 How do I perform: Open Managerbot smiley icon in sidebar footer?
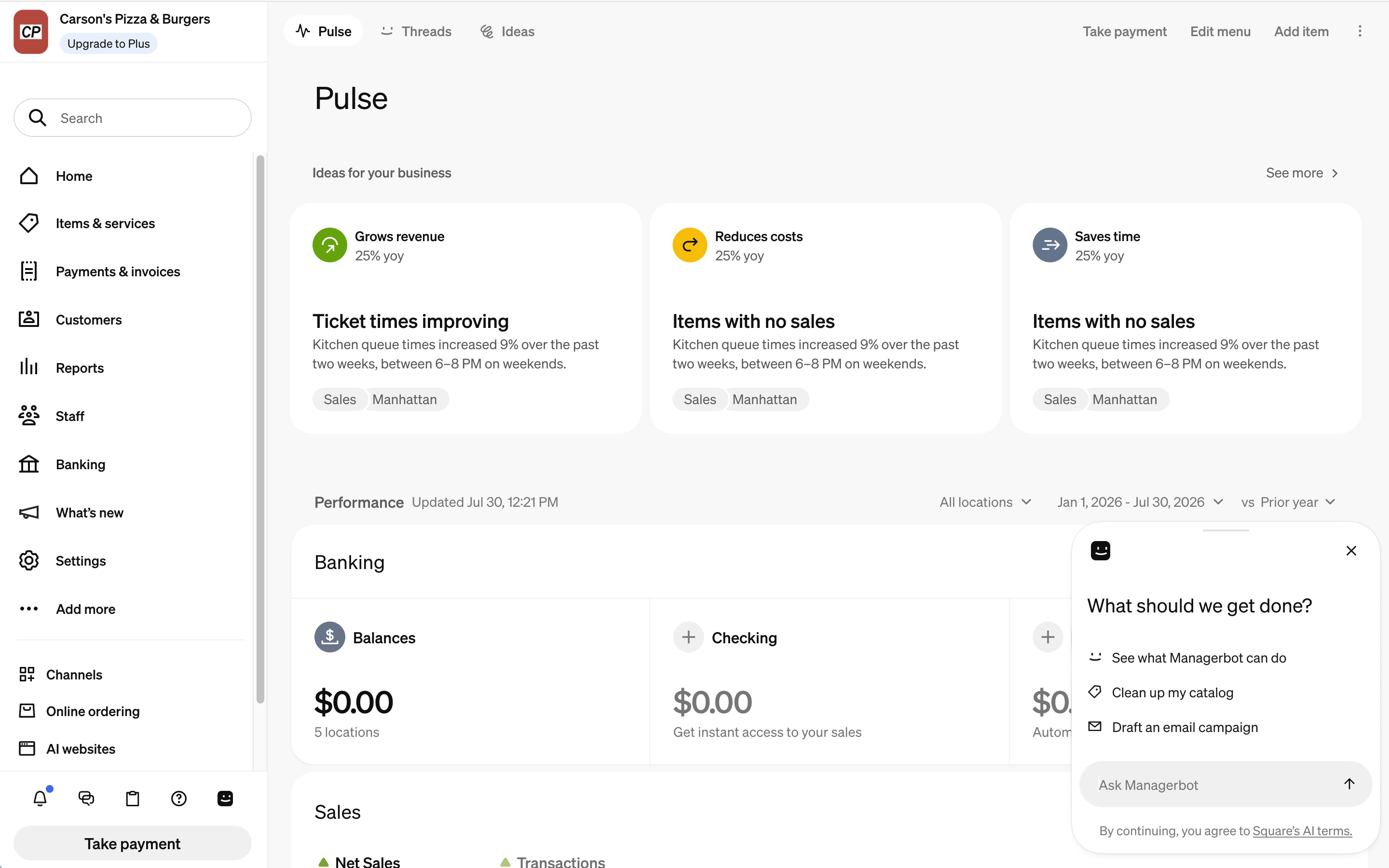[x=225, y=798]
